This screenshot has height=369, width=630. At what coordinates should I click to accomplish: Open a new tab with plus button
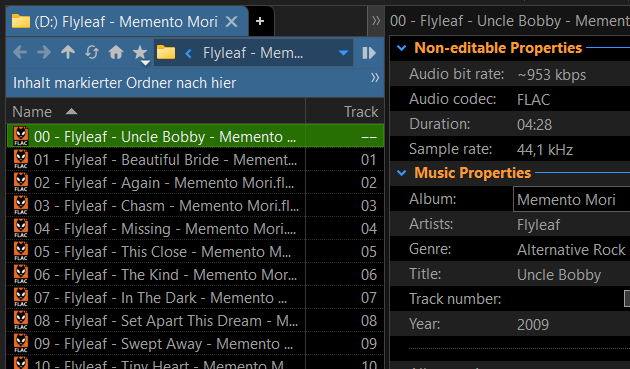tap(260, 21)
